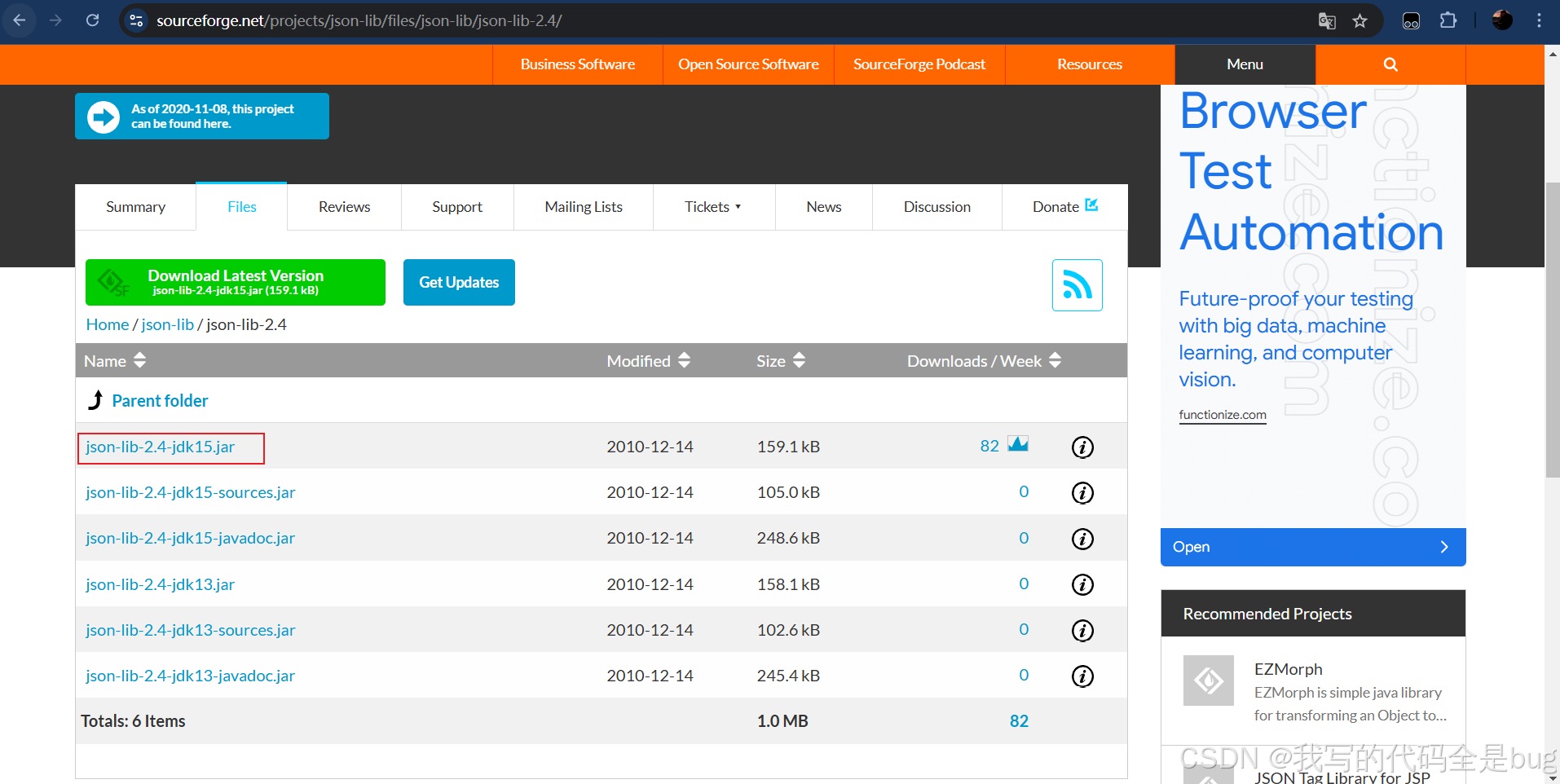Click Download Latest Version green button
This screenshot has height=784, width=1560.
(x=236, y=282)
